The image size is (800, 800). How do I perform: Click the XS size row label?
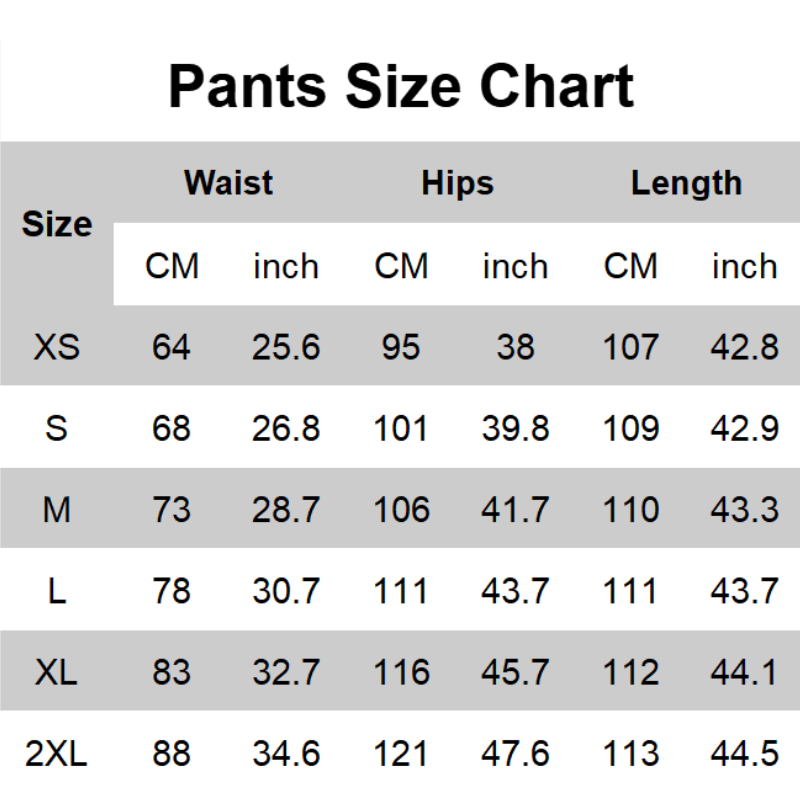click(57, 347)
